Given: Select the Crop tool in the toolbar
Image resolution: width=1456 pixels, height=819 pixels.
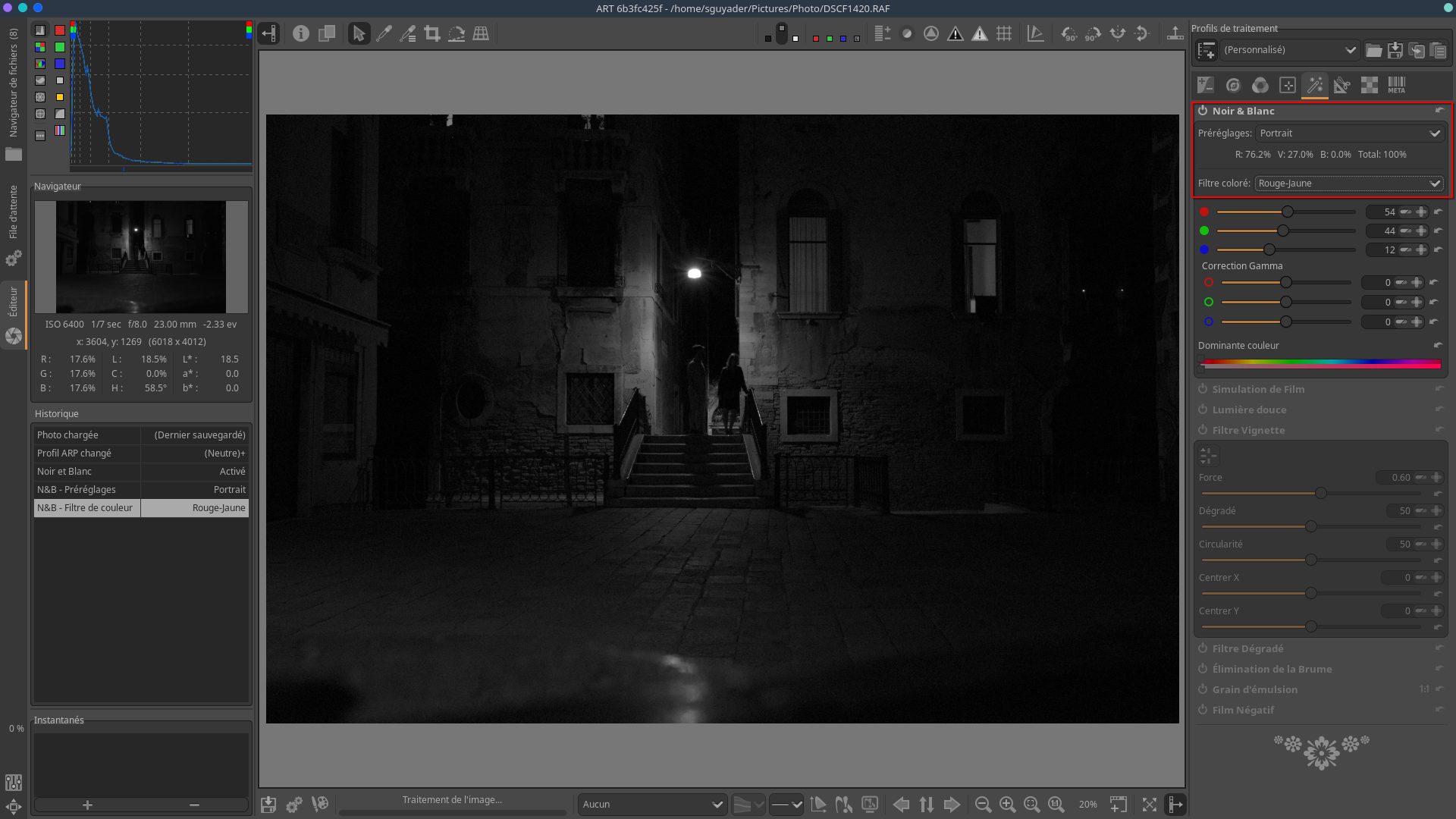Looking at the screenshot, I should tap(432, 33).
